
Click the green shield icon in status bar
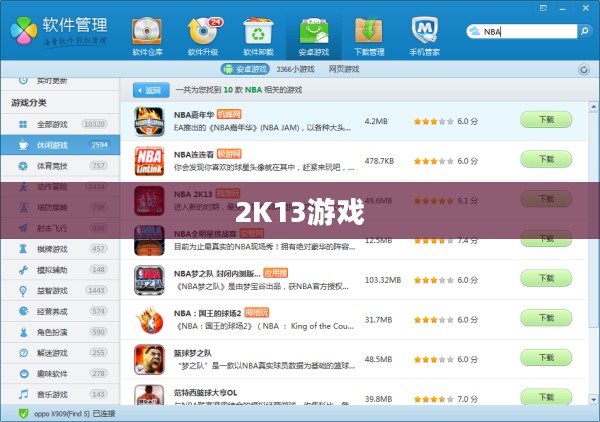23,414
